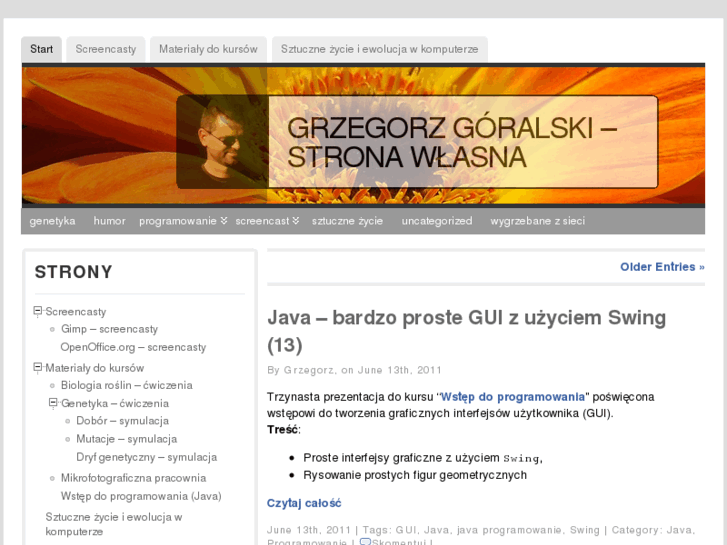Expand the programowanie dropdown arrow
Viewport: 727px width, 545px height.
click(x=224, y=221)
